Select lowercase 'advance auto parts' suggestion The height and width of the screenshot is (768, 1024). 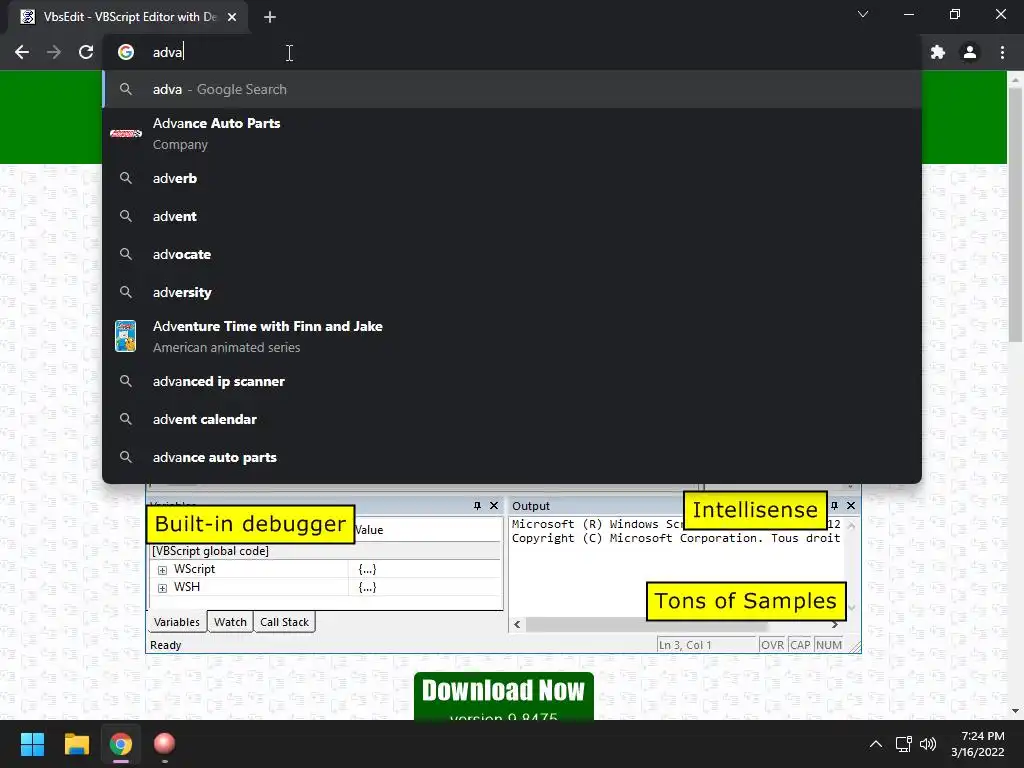coord(512,457)
